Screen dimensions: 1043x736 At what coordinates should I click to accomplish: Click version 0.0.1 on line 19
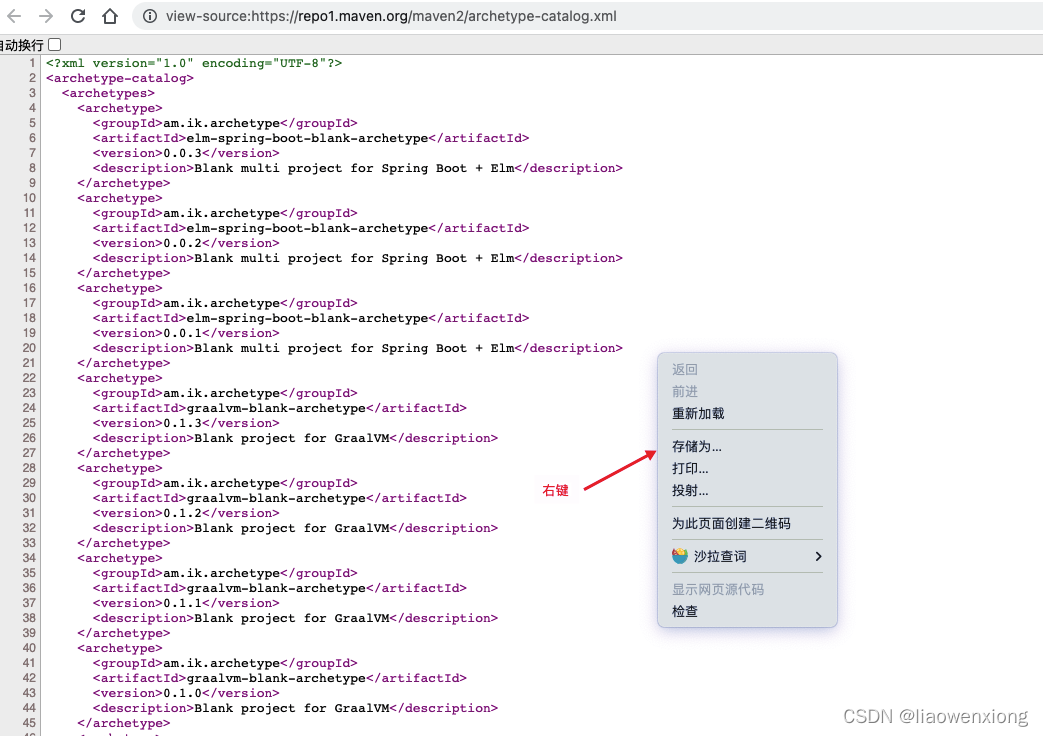coord(186,333)
